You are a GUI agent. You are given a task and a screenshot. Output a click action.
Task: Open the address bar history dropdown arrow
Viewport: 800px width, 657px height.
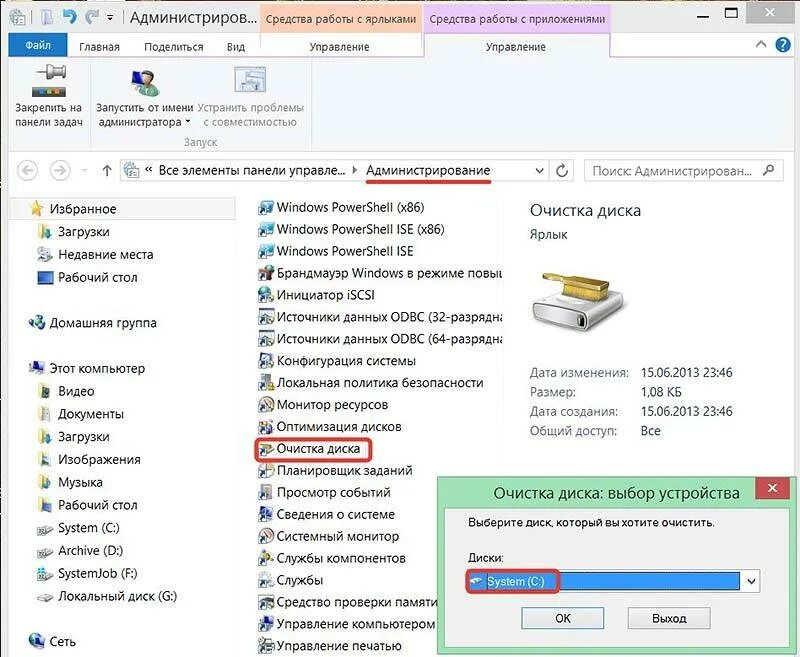point(539,169)
